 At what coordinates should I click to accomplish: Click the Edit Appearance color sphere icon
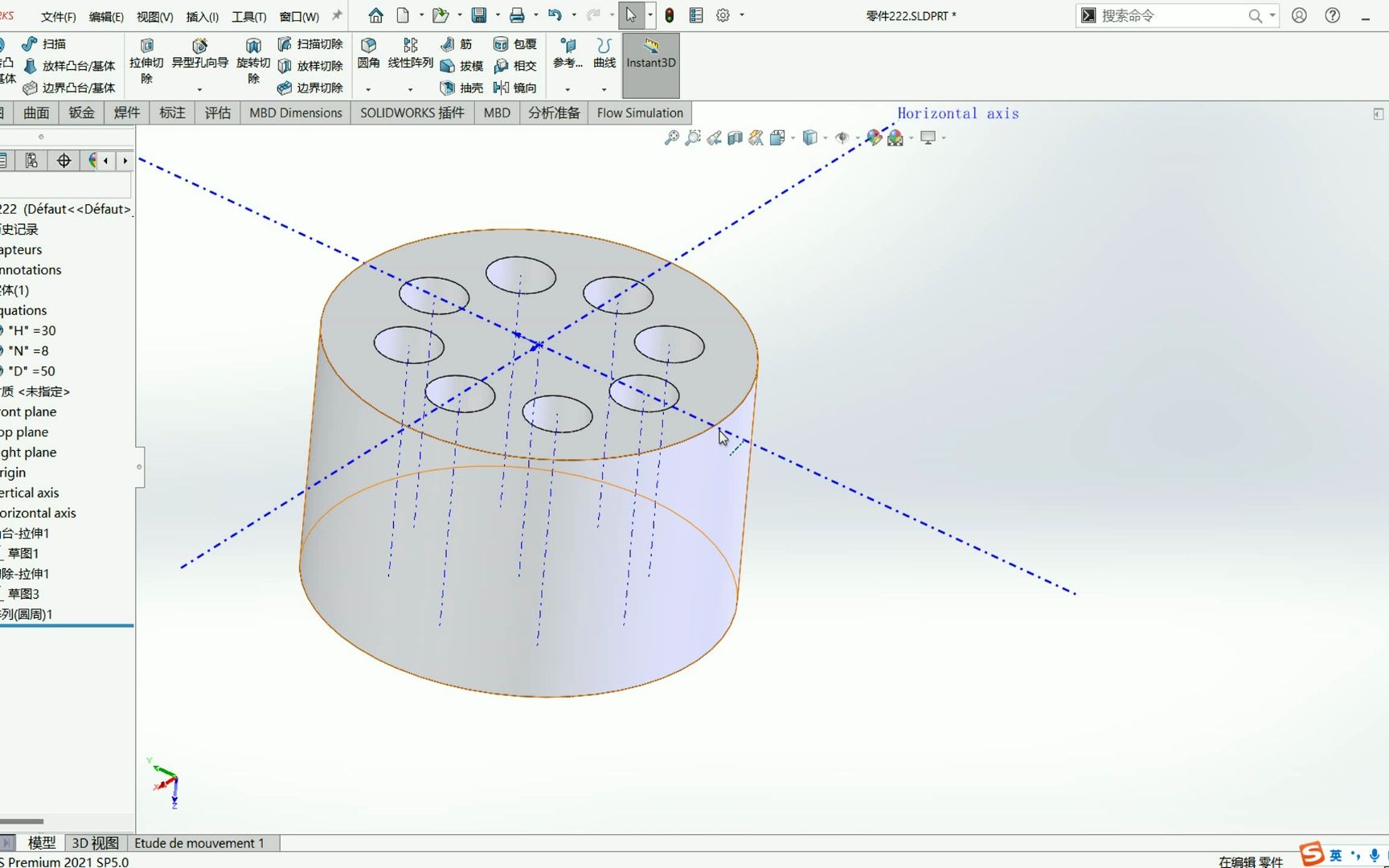point(874,137)
